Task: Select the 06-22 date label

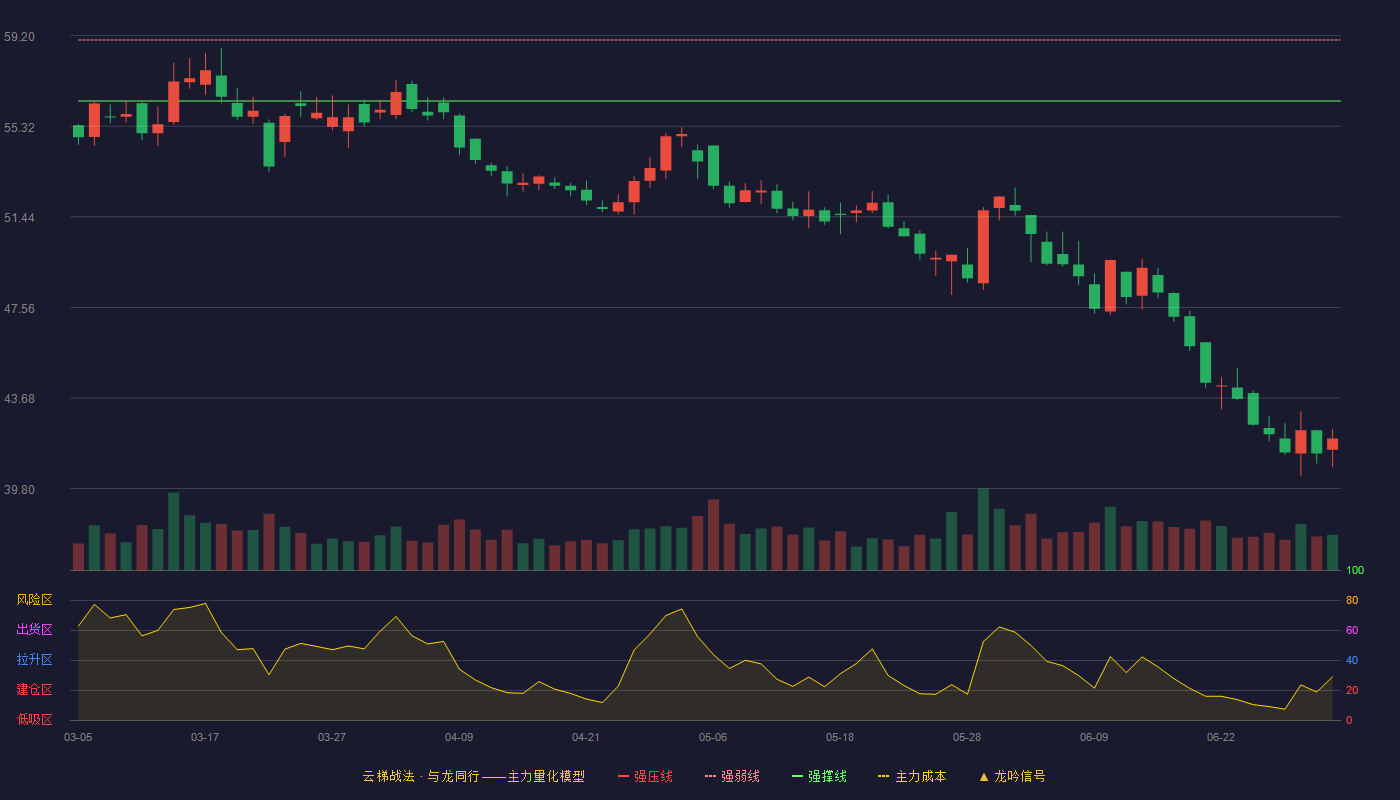Action: (1221, 737)
